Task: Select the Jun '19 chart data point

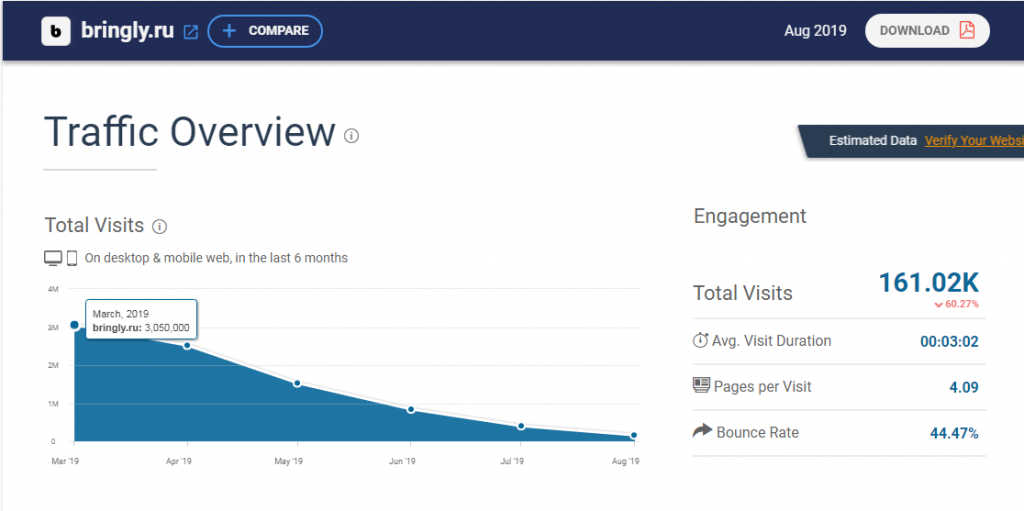Action: [x=410, y=410]
